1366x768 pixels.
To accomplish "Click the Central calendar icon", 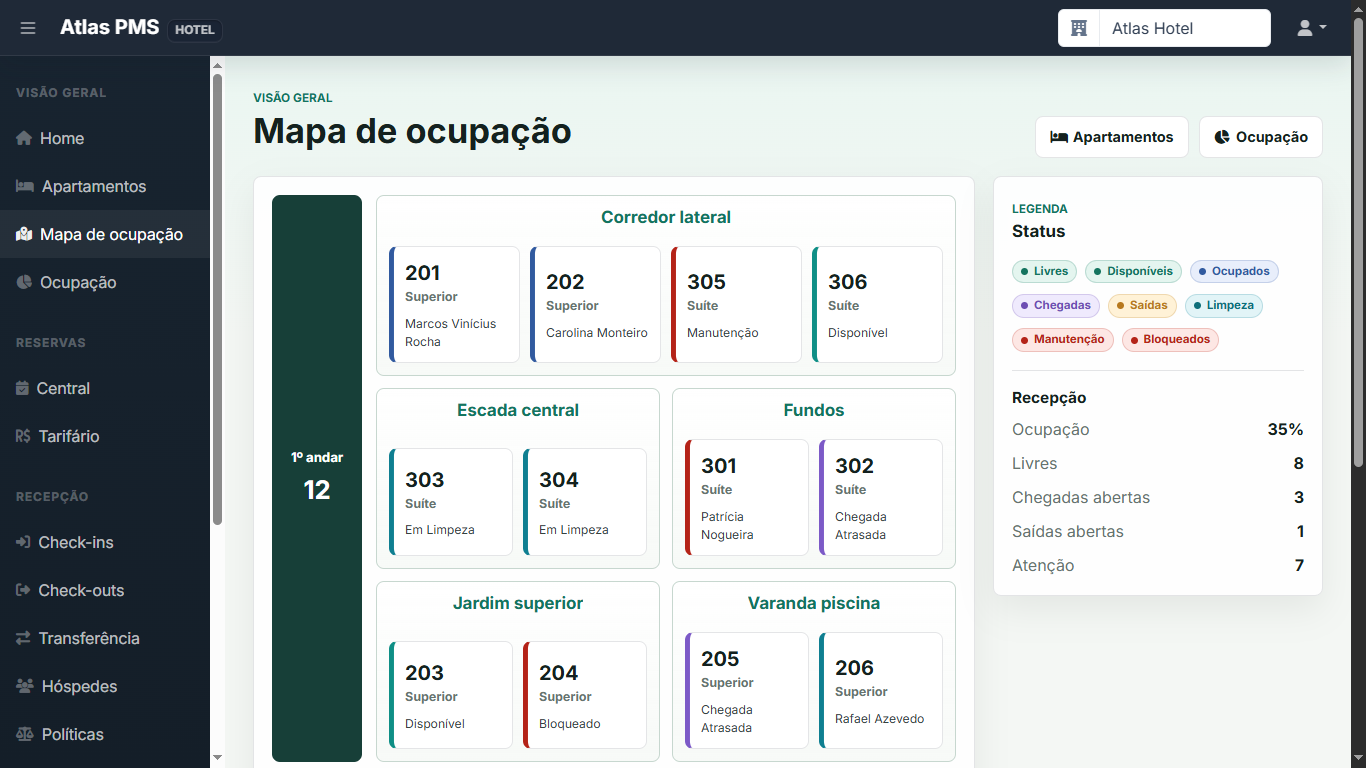I will pos(22,388).
